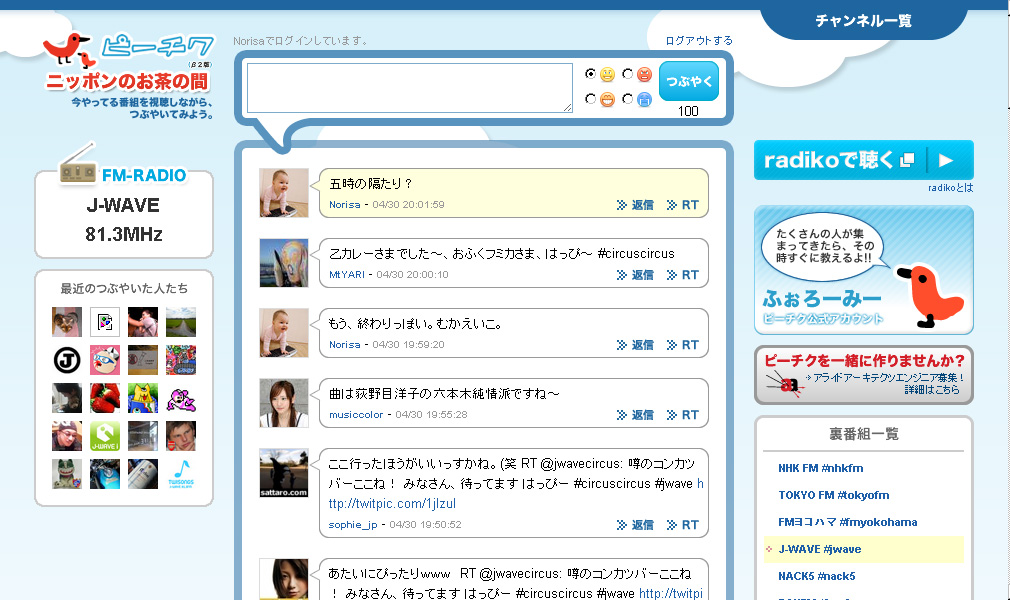Image resolution: width=1010 pixels, height=600 pixels.
Task: Open the green J-WAVE i avatar
Action: [x=105, y=436]
